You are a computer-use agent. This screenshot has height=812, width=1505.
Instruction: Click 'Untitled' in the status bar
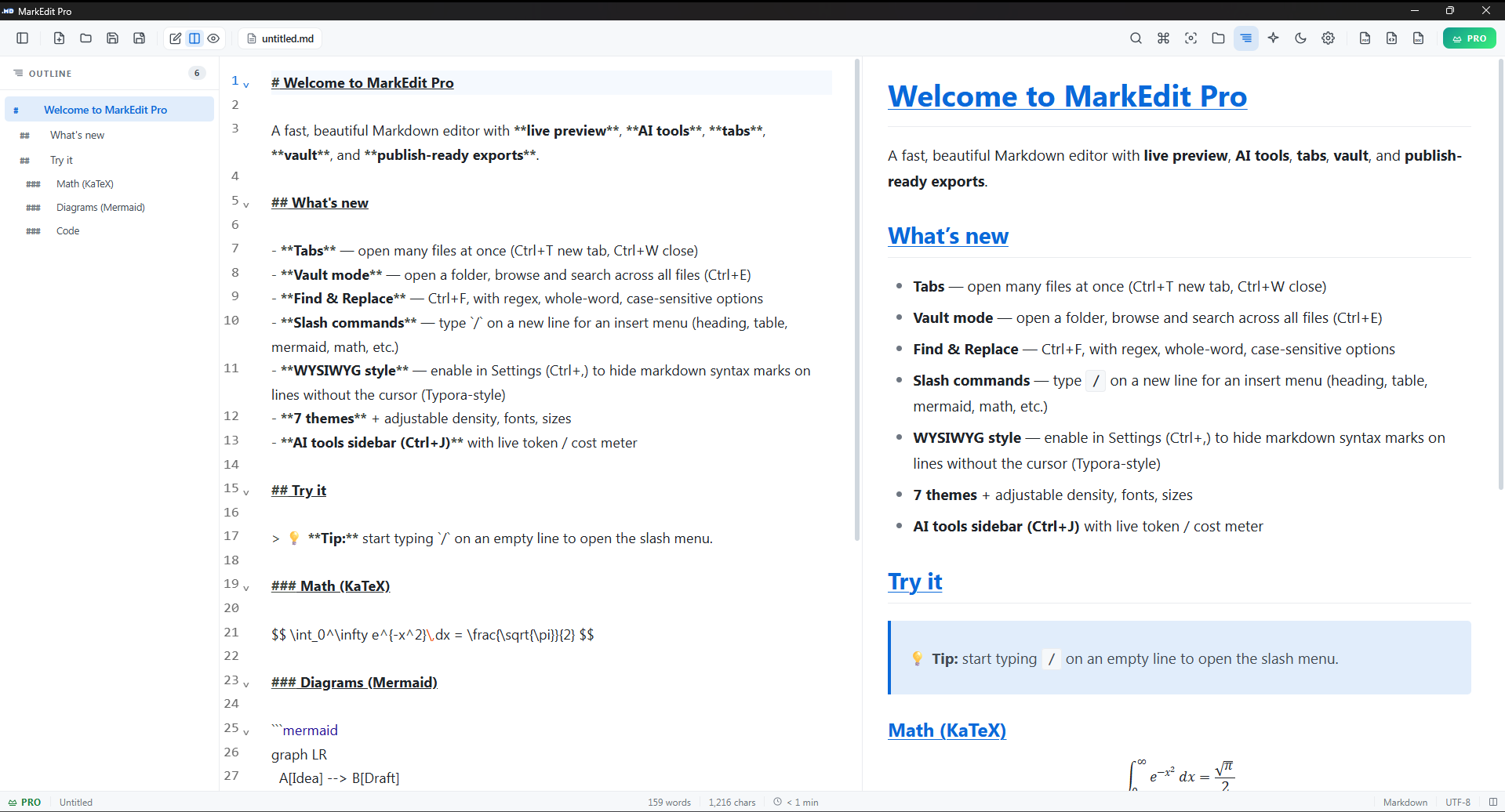76,803
